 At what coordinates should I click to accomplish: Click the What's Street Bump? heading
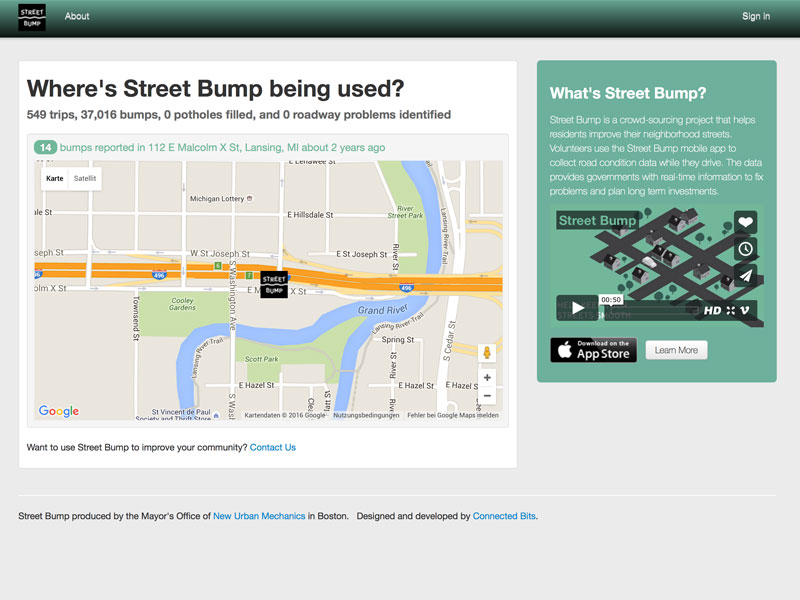(628, 93)
